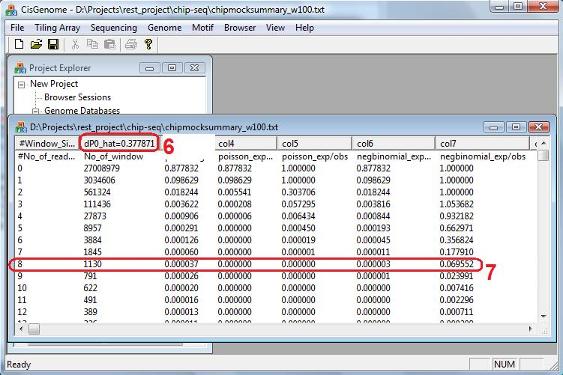Click the CisGenome app icon in title bar
563x375 pixels.
tap(11, 9)
